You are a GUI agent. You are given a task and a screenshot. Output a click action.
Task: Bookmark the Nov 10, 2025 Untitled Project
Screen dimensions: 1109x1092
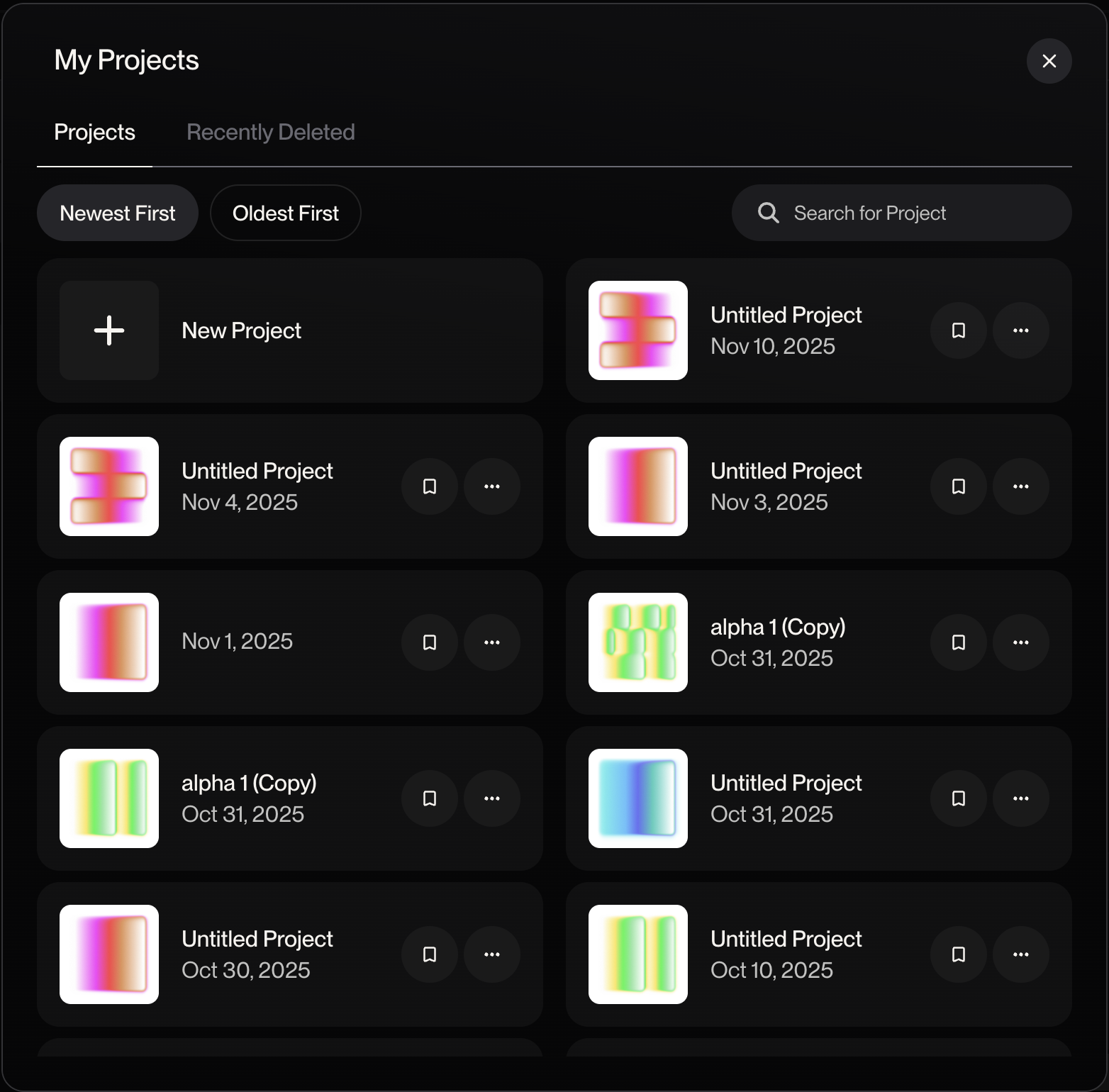click(958, 330)
